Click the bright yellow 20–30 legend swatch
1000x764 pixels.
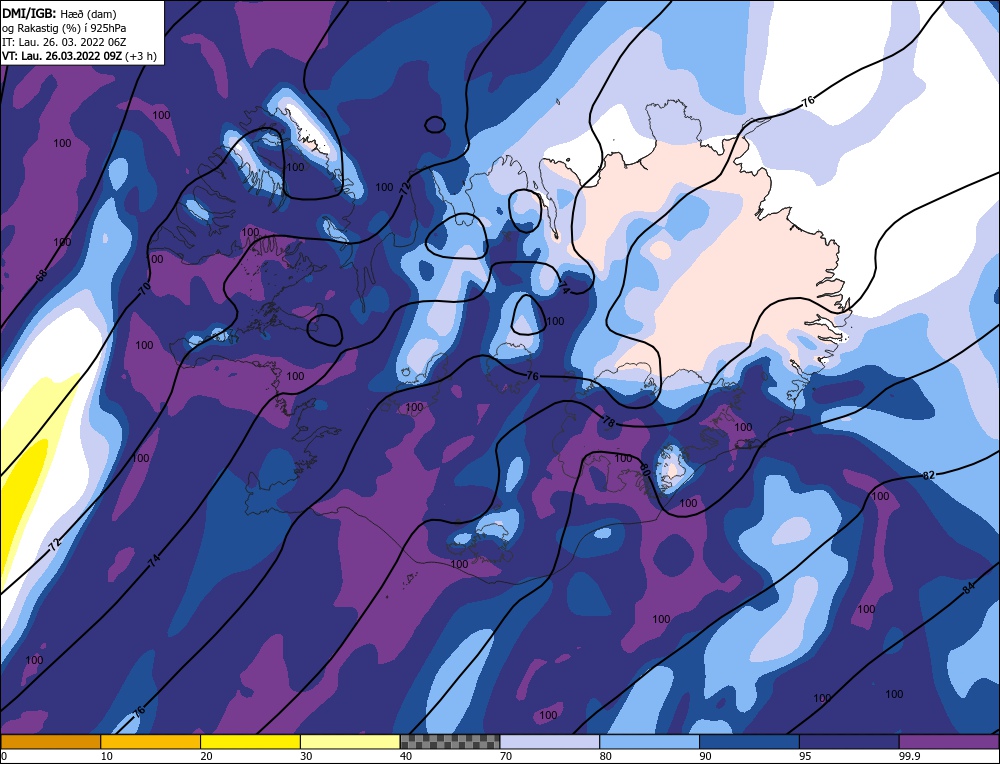tap(250, 741)
